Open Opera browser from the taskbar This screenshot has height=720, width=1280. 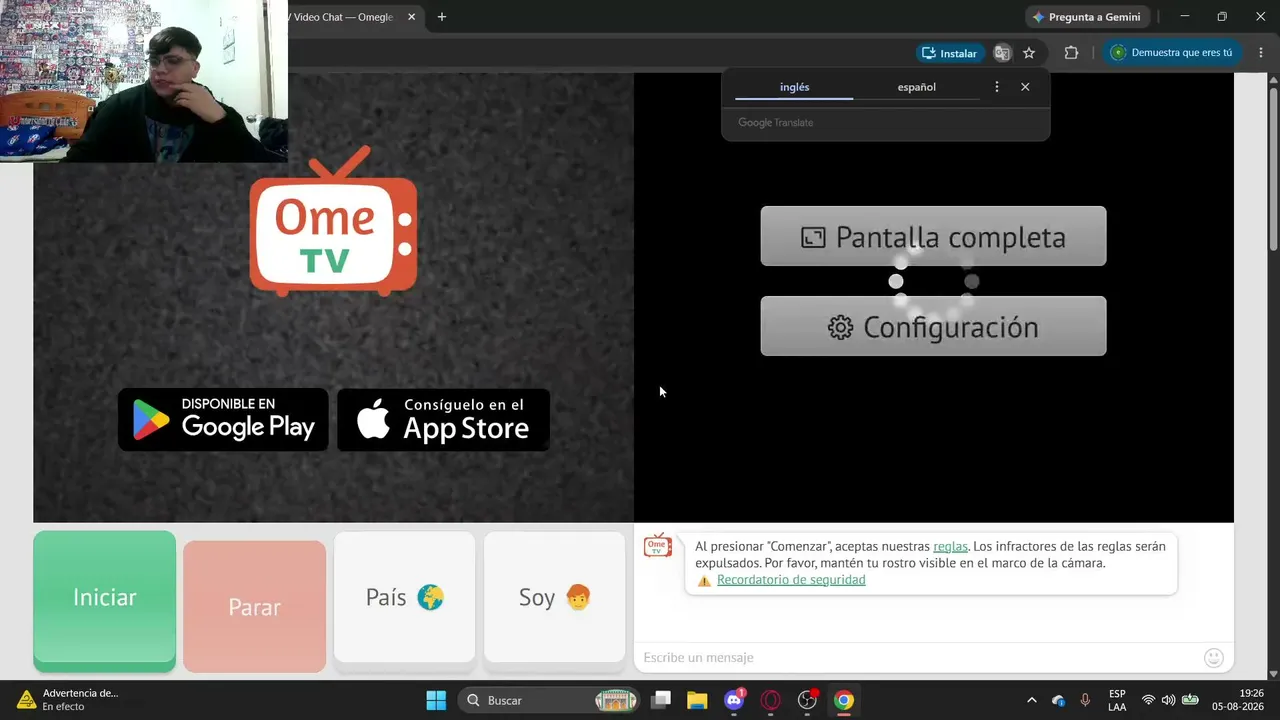(771, 700)
